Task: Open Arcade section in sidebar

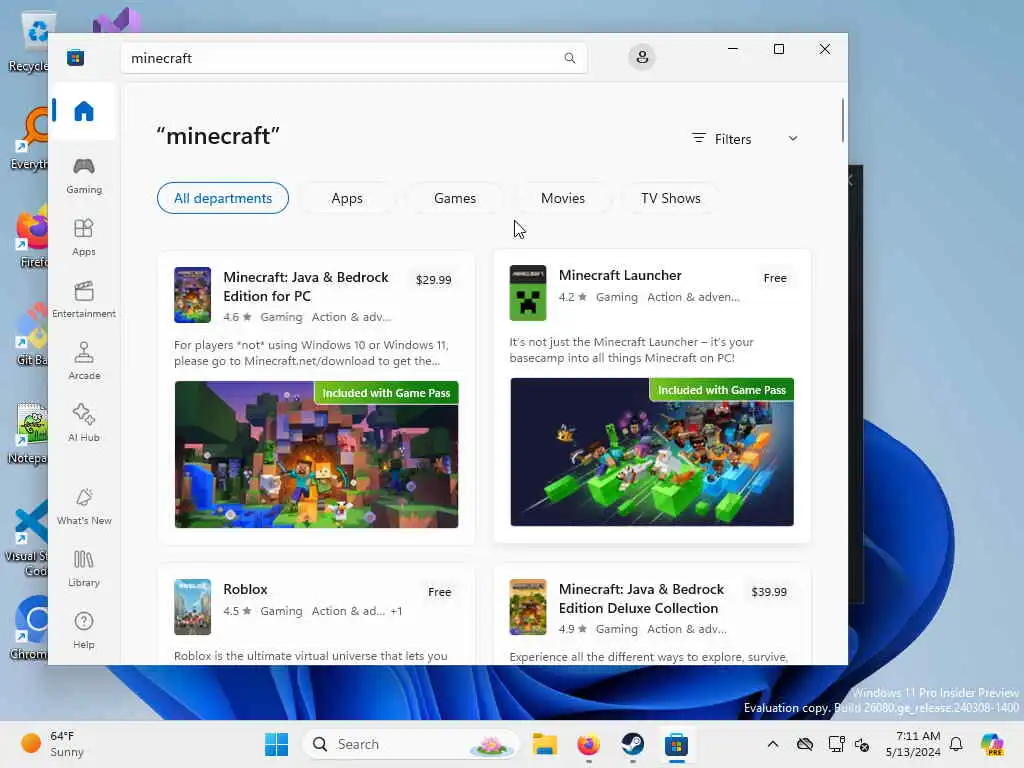Action: click(x=84, y=362)
